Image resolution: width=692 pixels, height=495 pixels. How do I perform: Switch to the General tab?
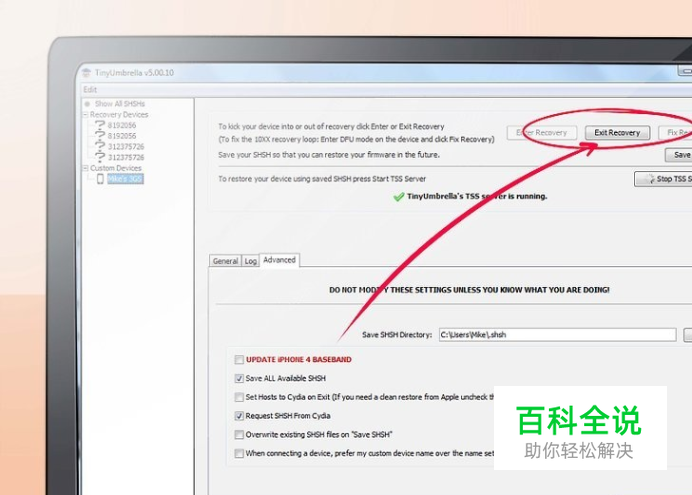(x=225, y=261)
